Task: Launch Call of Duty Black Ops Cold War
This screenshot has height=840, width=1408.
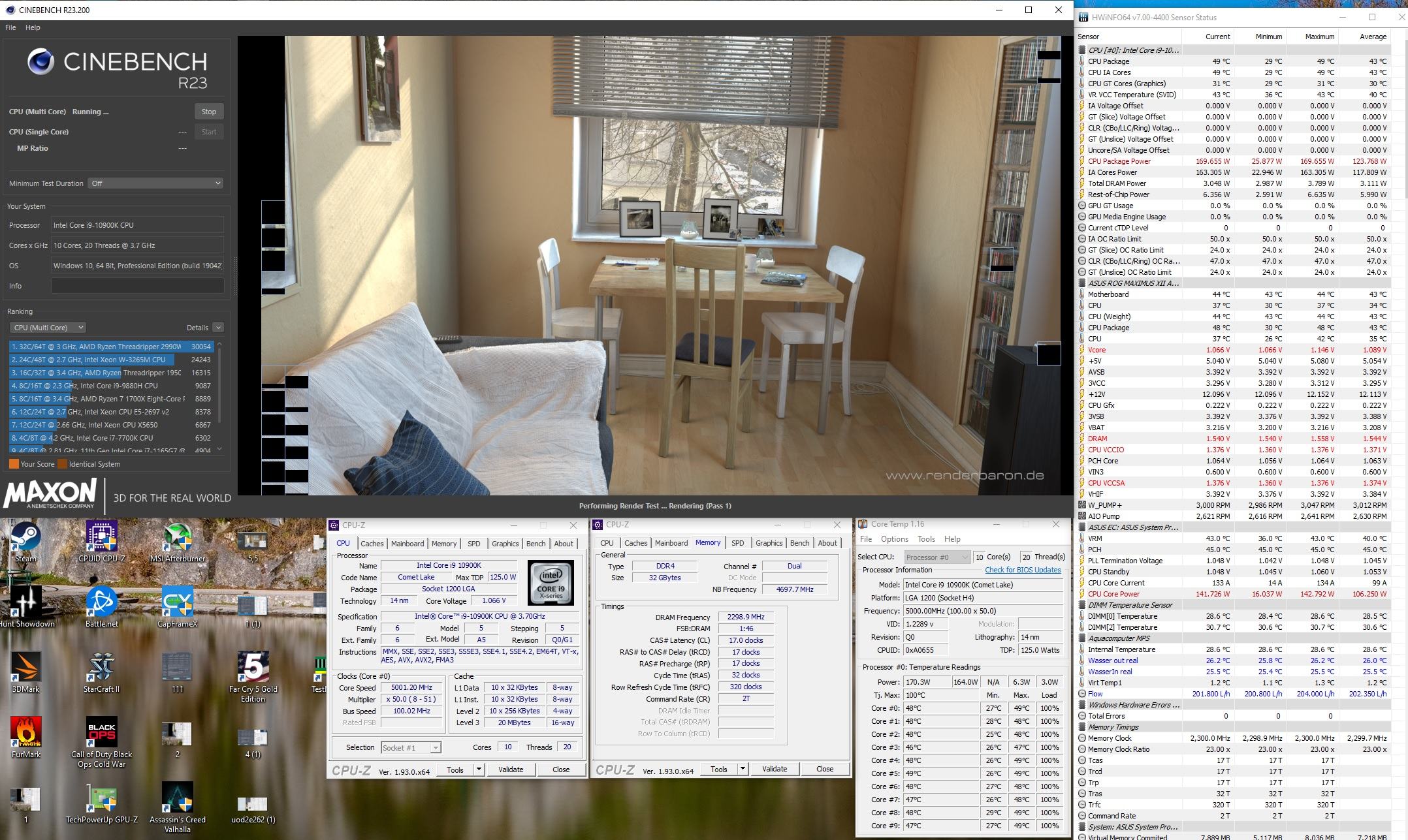Action: [x=102, y=742]
